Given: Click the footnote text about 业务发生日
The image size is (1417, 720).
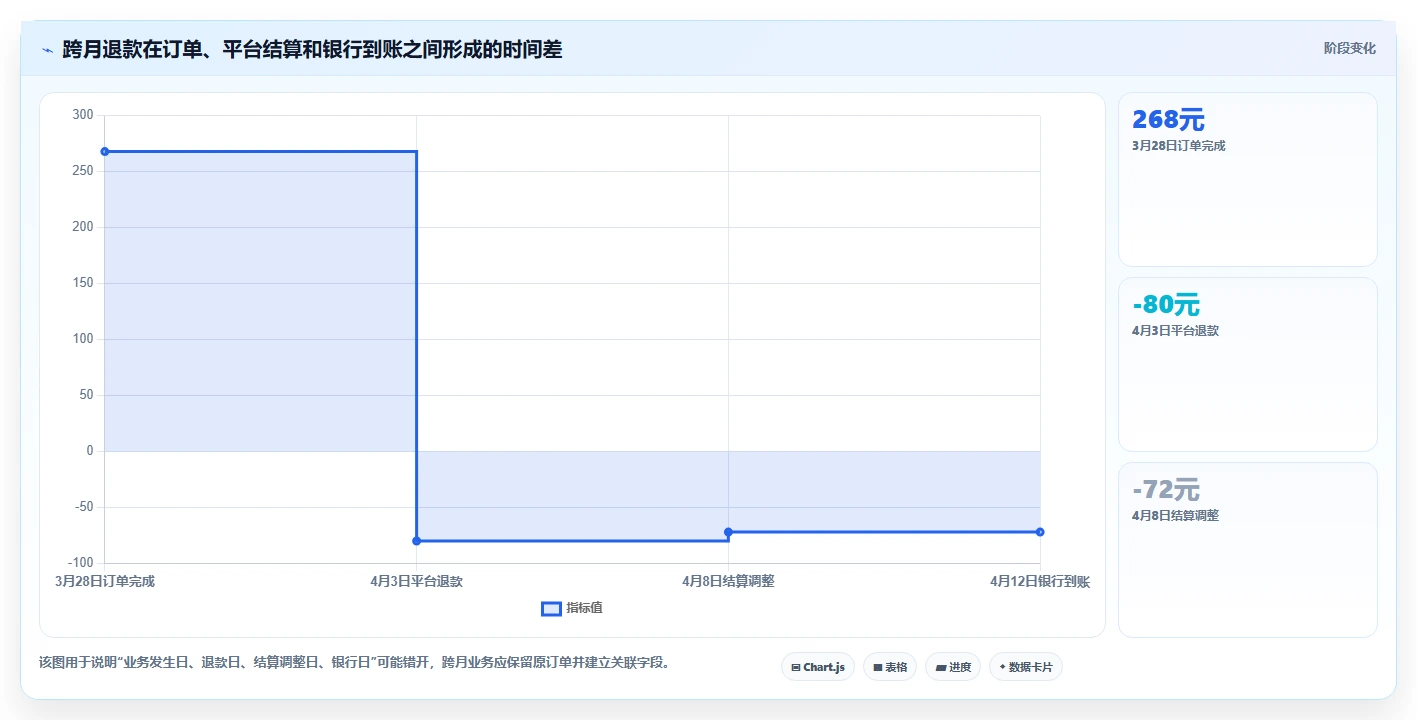Looking at the screenshot, I should 354,662.
